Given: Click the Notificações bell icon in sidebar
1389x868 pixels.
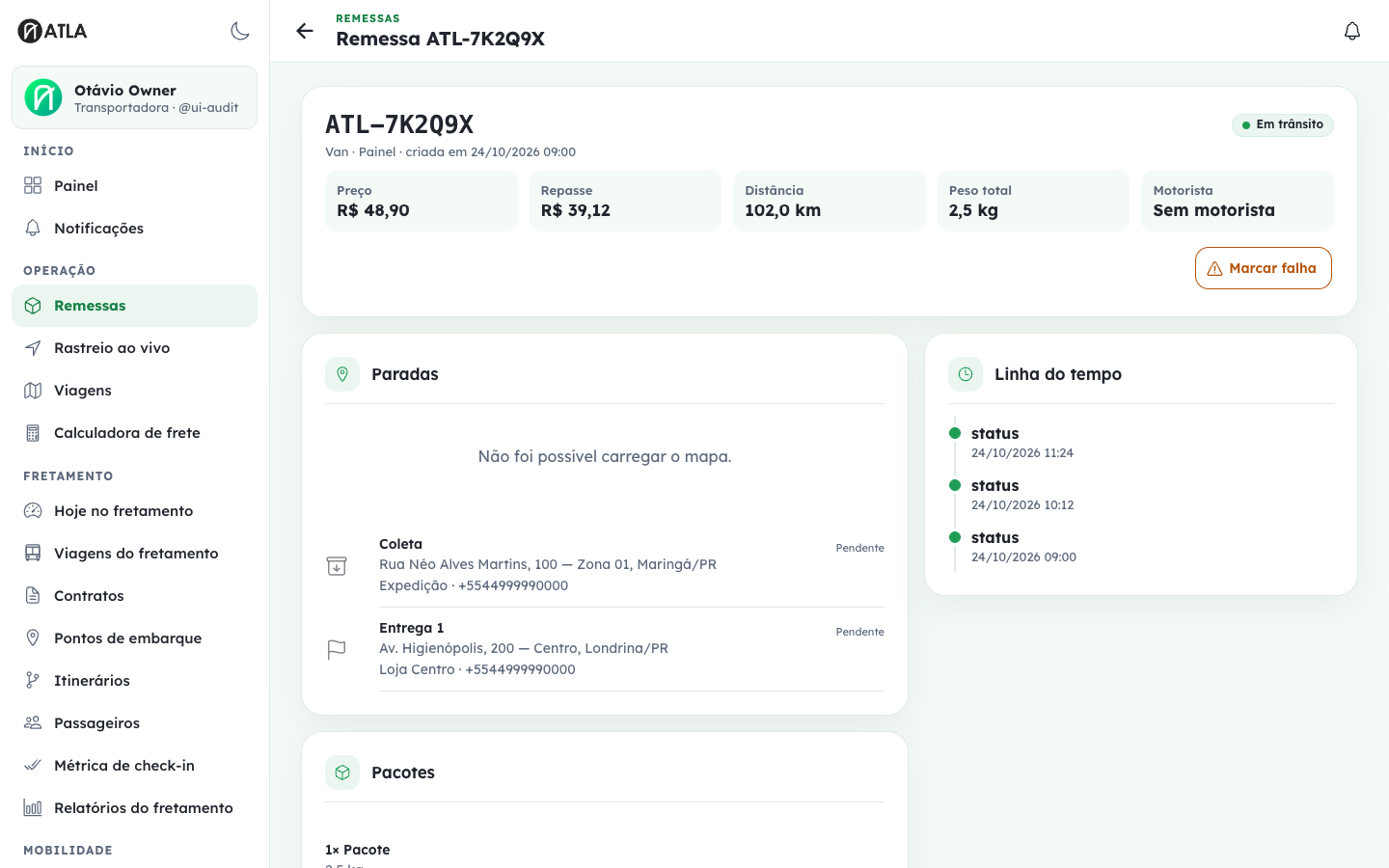Looking at the screenshot, I should pos(33,228).
